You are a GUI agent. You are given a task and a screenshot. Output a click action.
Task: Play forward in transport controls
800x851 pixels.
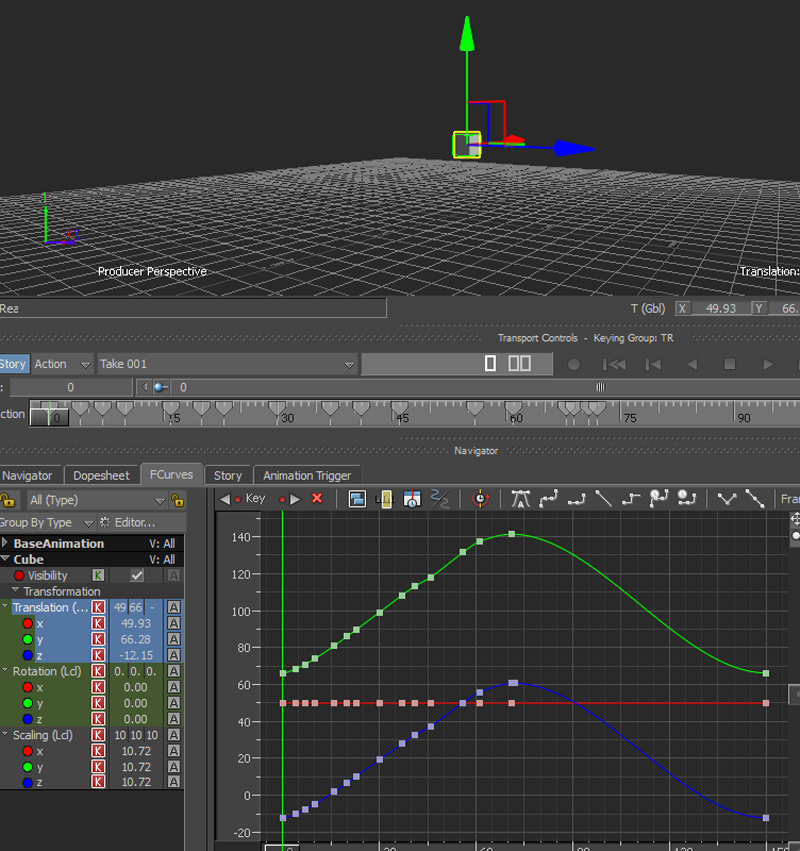tap(768, 364)
